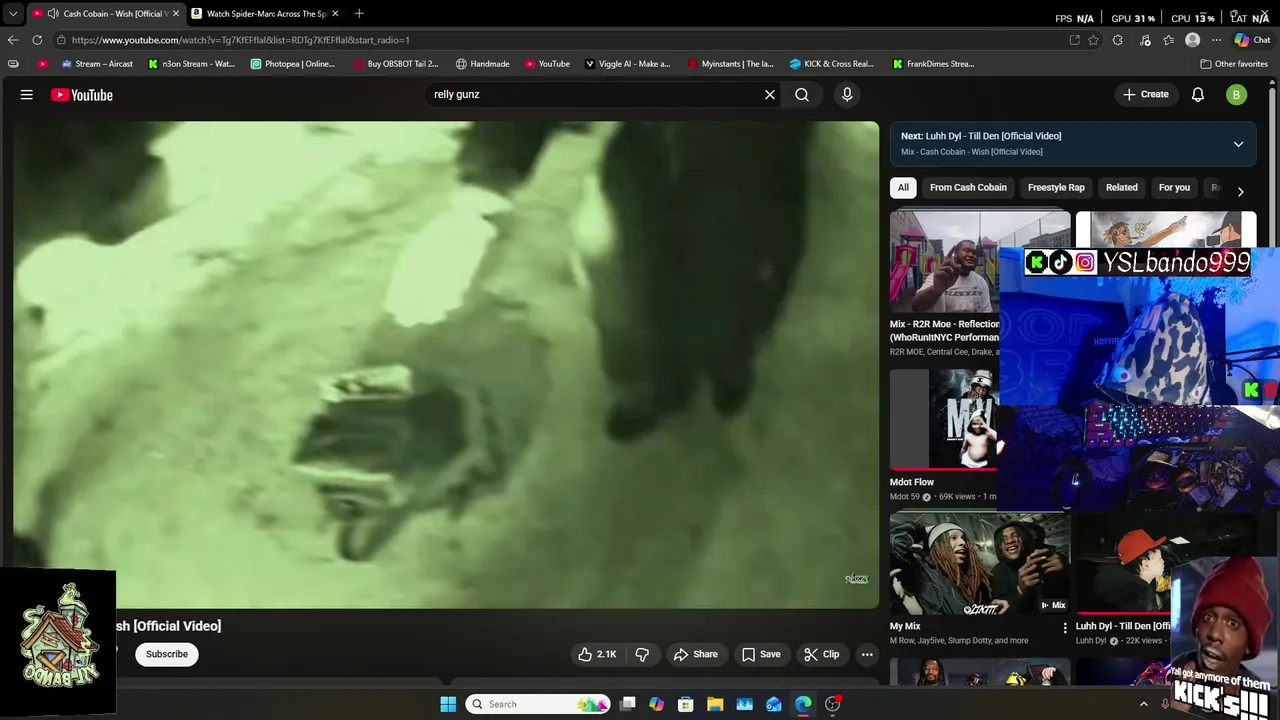
Task: Open the tab actions dropdown chevron
Action: 13,14
